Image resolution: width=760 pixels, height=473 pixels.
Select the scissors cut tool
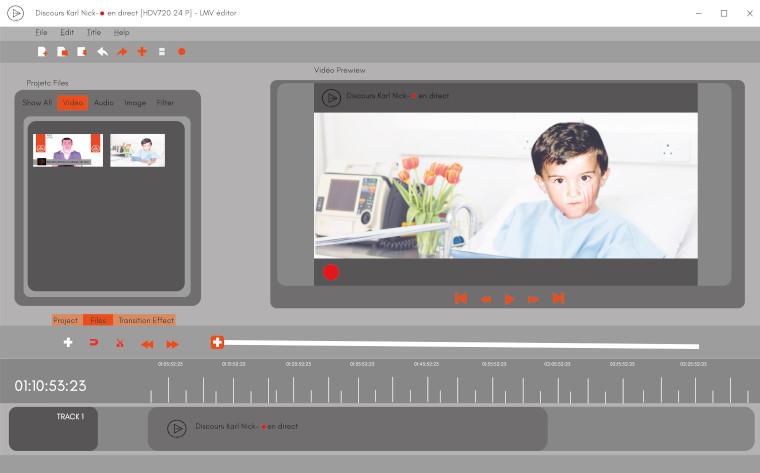119,343
